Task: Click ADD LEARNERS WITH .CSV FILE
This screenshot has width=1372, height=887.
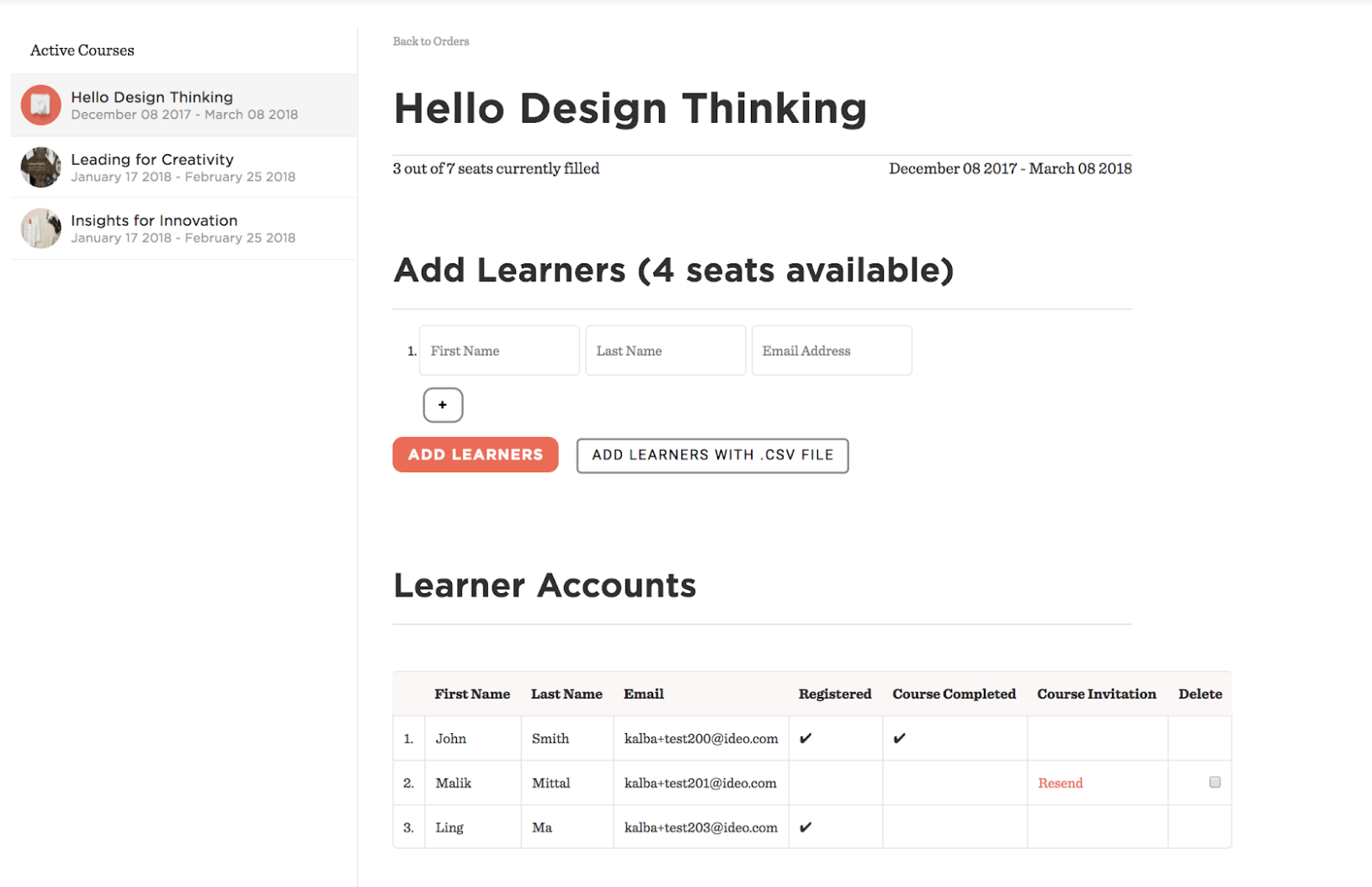Action: click(x=712, y=455)
